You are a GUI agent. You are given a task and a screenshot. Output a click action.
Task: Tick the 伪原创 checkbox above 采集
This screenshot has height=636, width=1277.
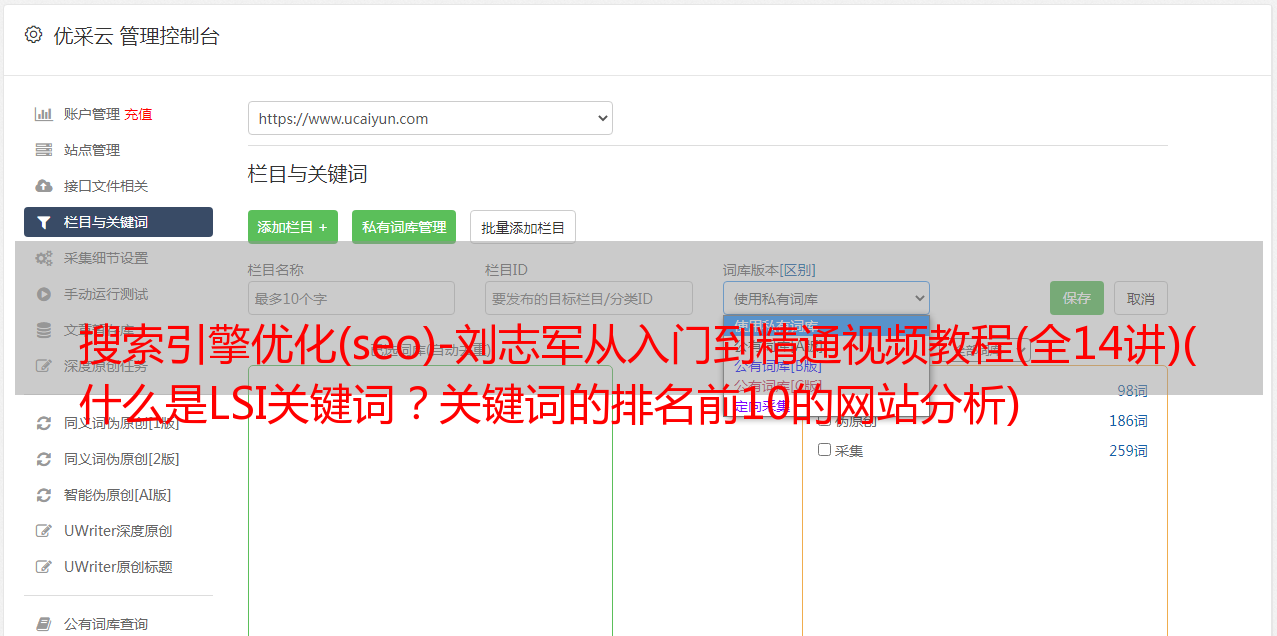tap(825, 420)
